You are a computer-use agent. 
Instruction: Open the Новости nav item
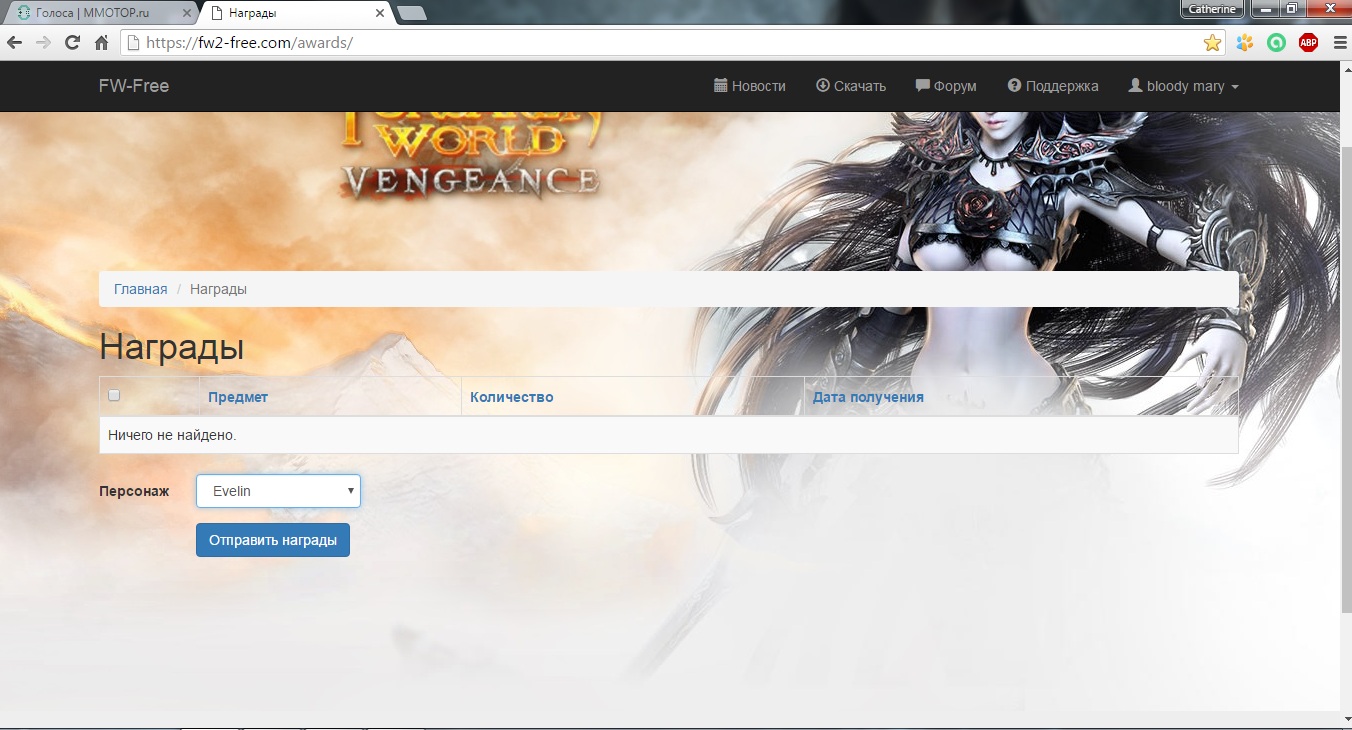[750, 86]
